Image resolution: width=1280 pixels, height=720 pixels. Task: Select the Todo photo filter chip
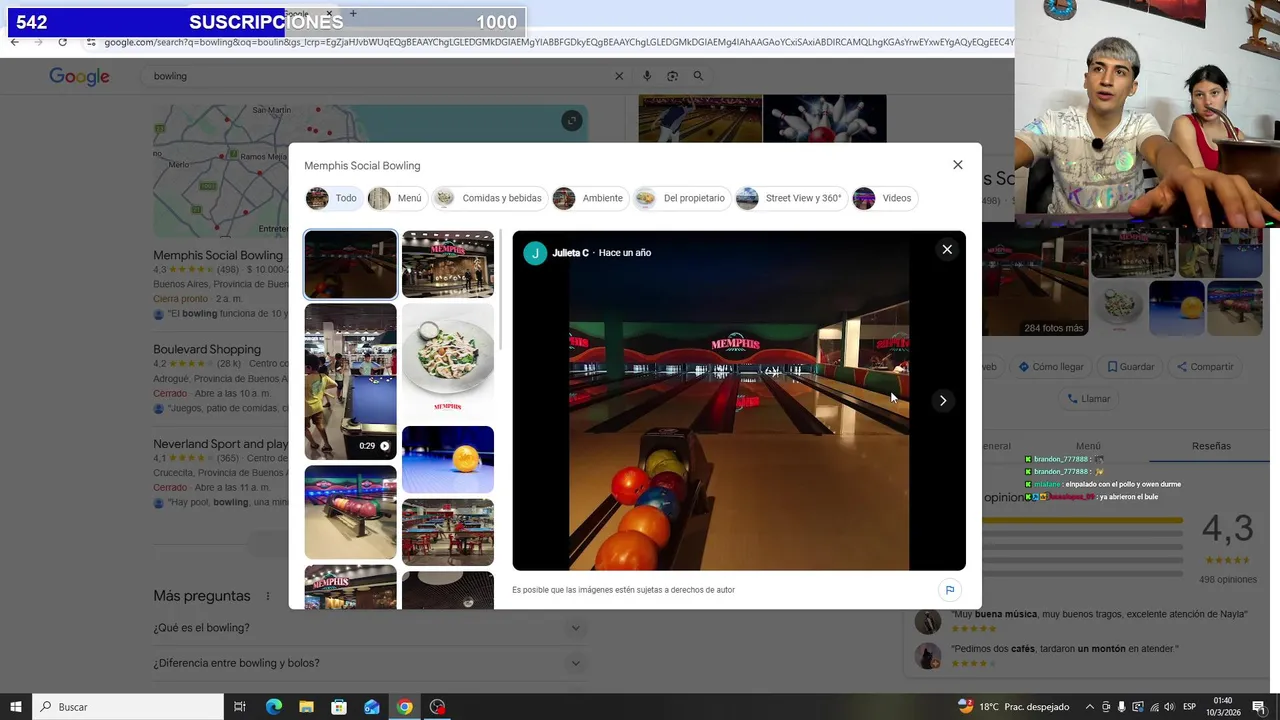point(332,198)
